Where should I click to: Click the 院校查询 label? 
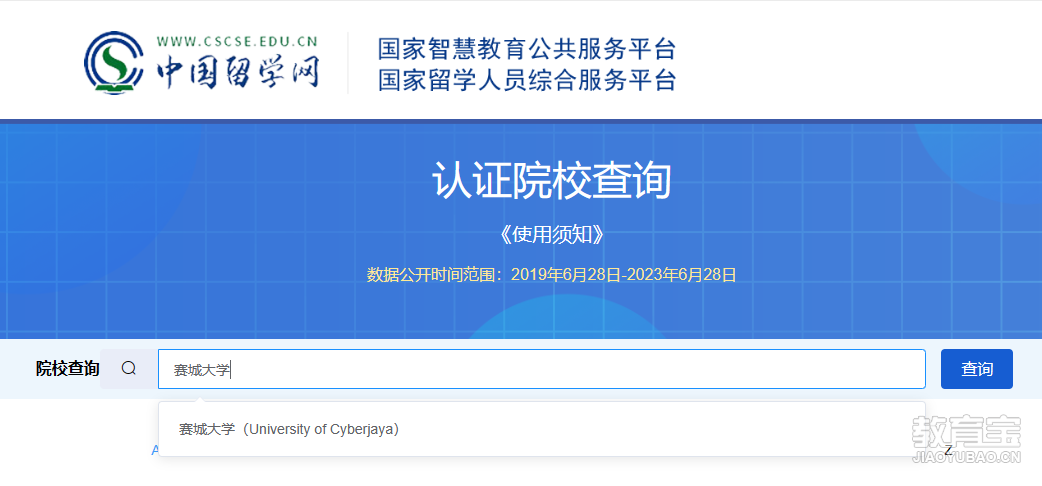click(x=68, y=369)
